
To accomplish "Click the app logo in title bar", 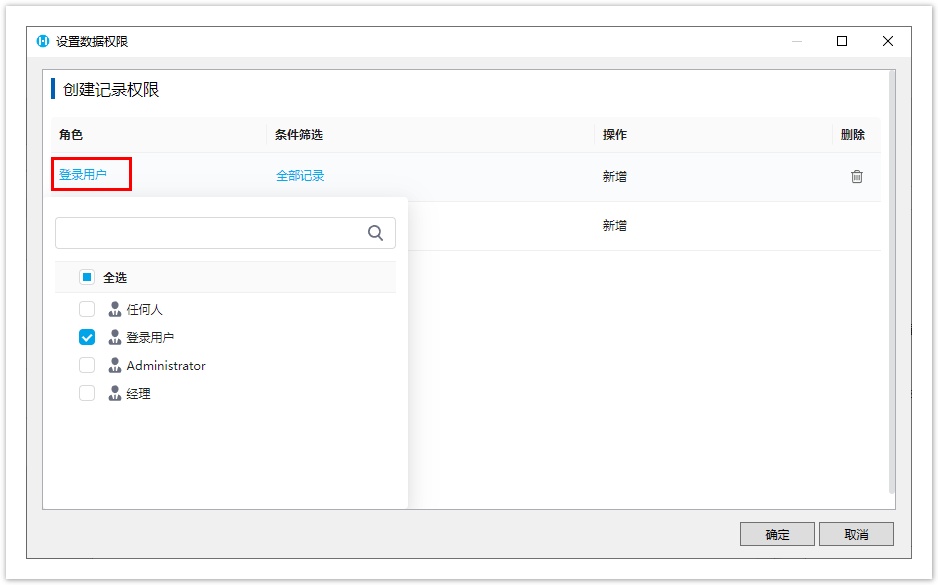I will pyautogui.click(x=43, y=42).
